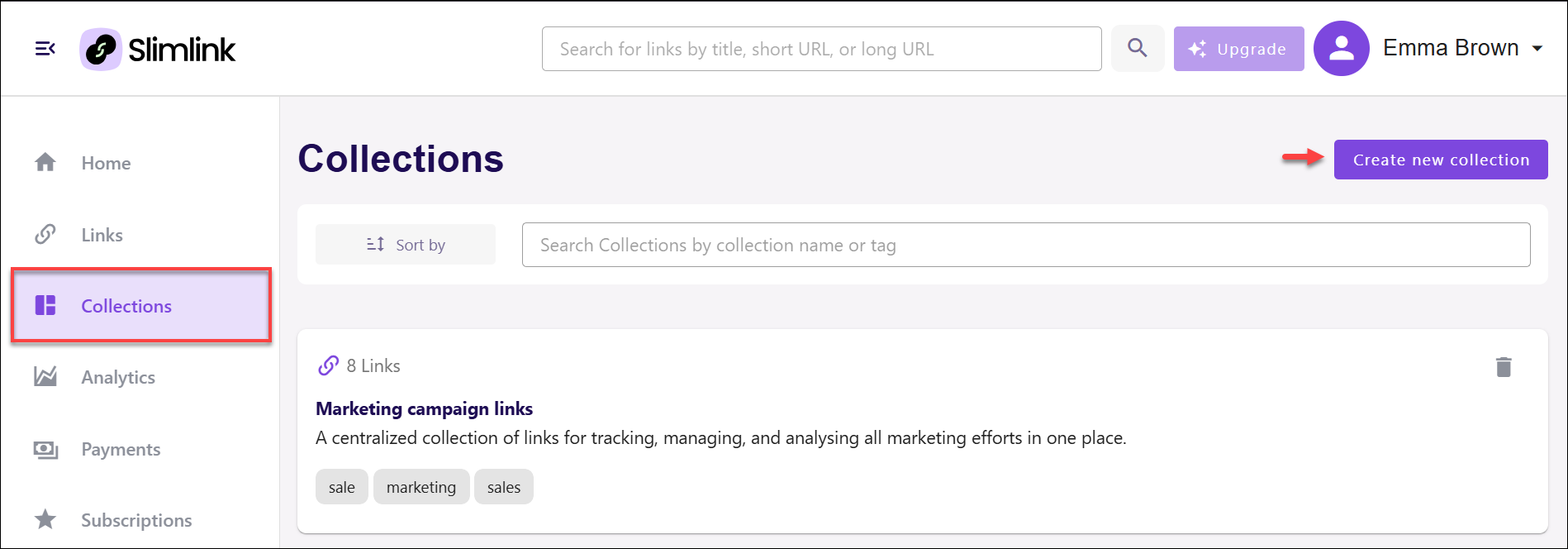
Task: Click the magnifier search button
Action: 1138,48
